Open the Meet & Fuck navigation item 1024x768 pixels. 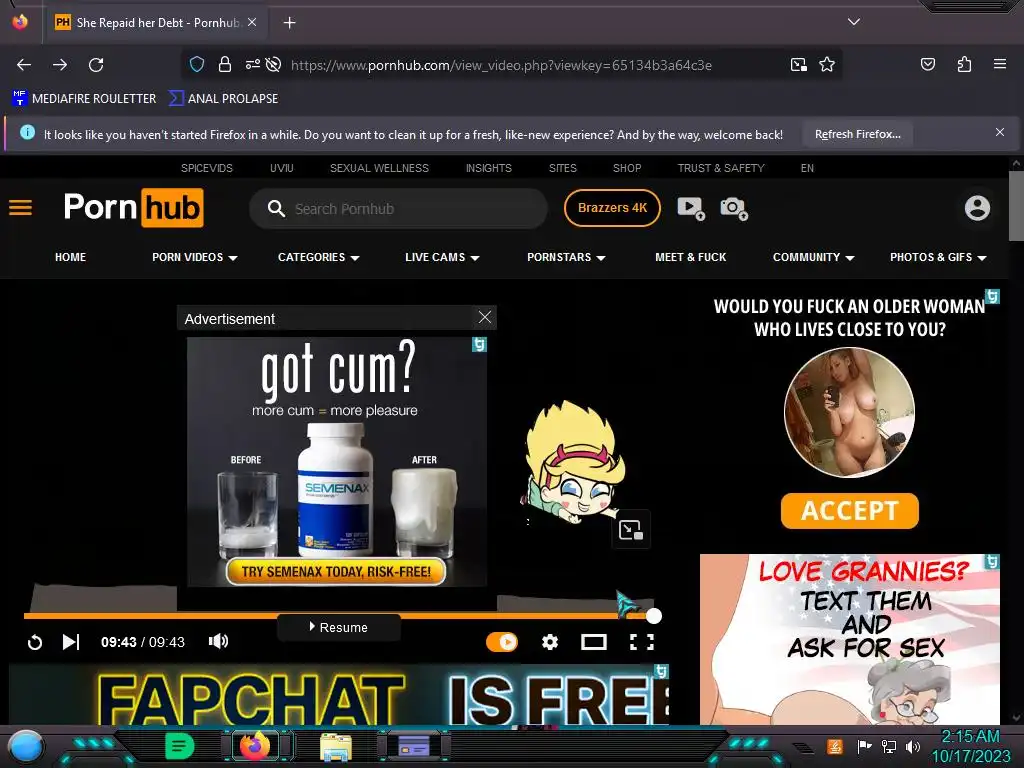[x=690, y=257]
